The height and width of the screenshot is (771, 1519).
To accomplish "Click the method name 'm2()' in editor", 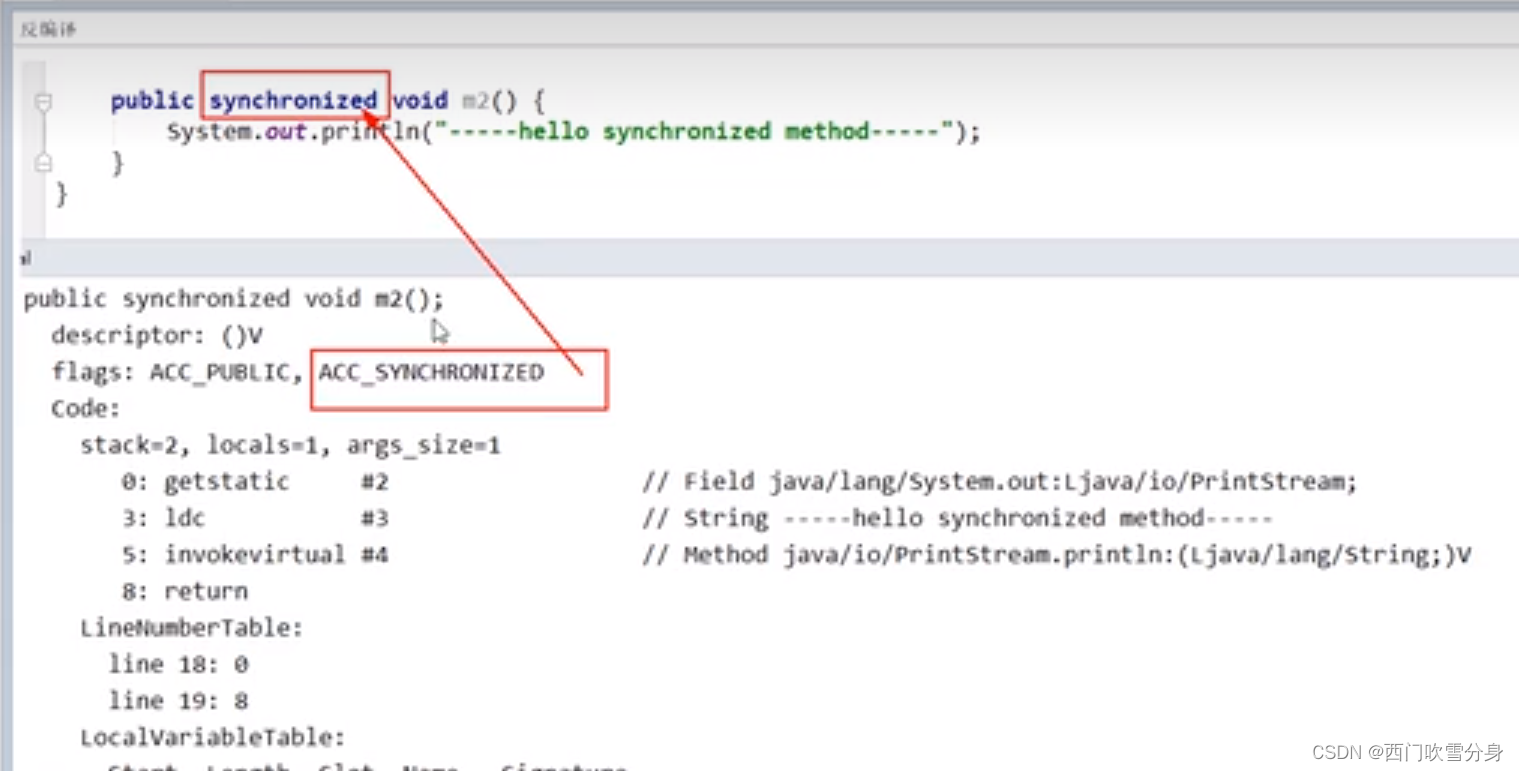I will coord(490,101).
